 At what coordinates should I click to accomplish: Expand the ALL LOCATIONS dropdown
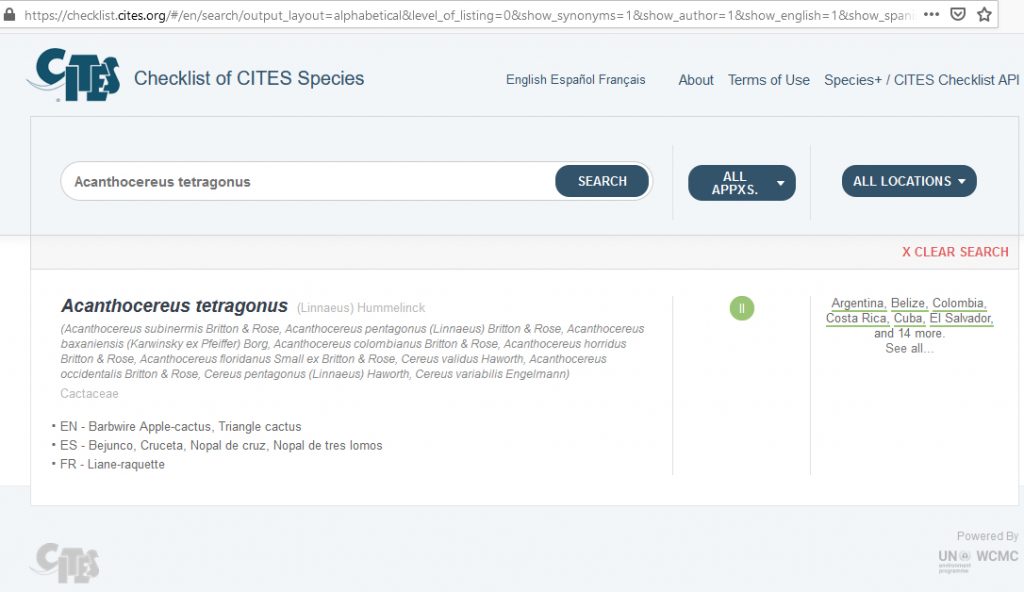tap(909, 181)
